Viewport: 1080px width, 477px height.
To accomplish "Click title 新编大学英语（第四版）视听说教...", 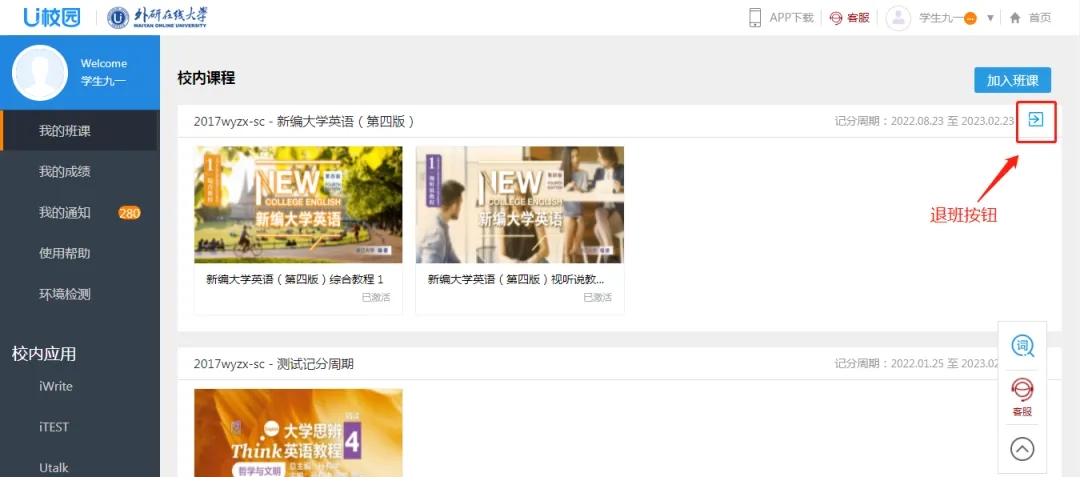I will pos(517,280).
